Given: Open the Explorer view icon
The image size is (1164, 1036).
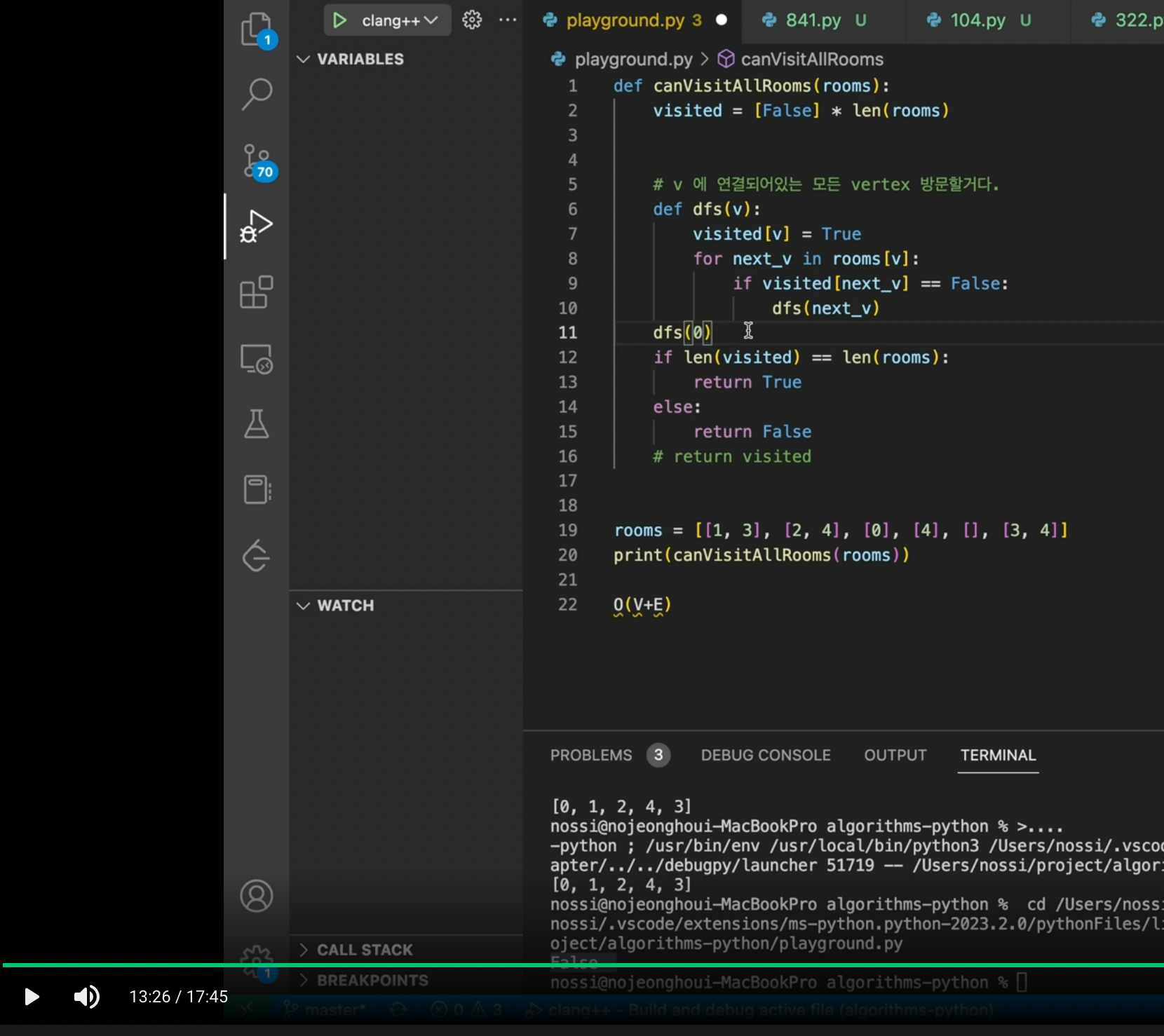Looking at the screenshot, I should [257, 30].
